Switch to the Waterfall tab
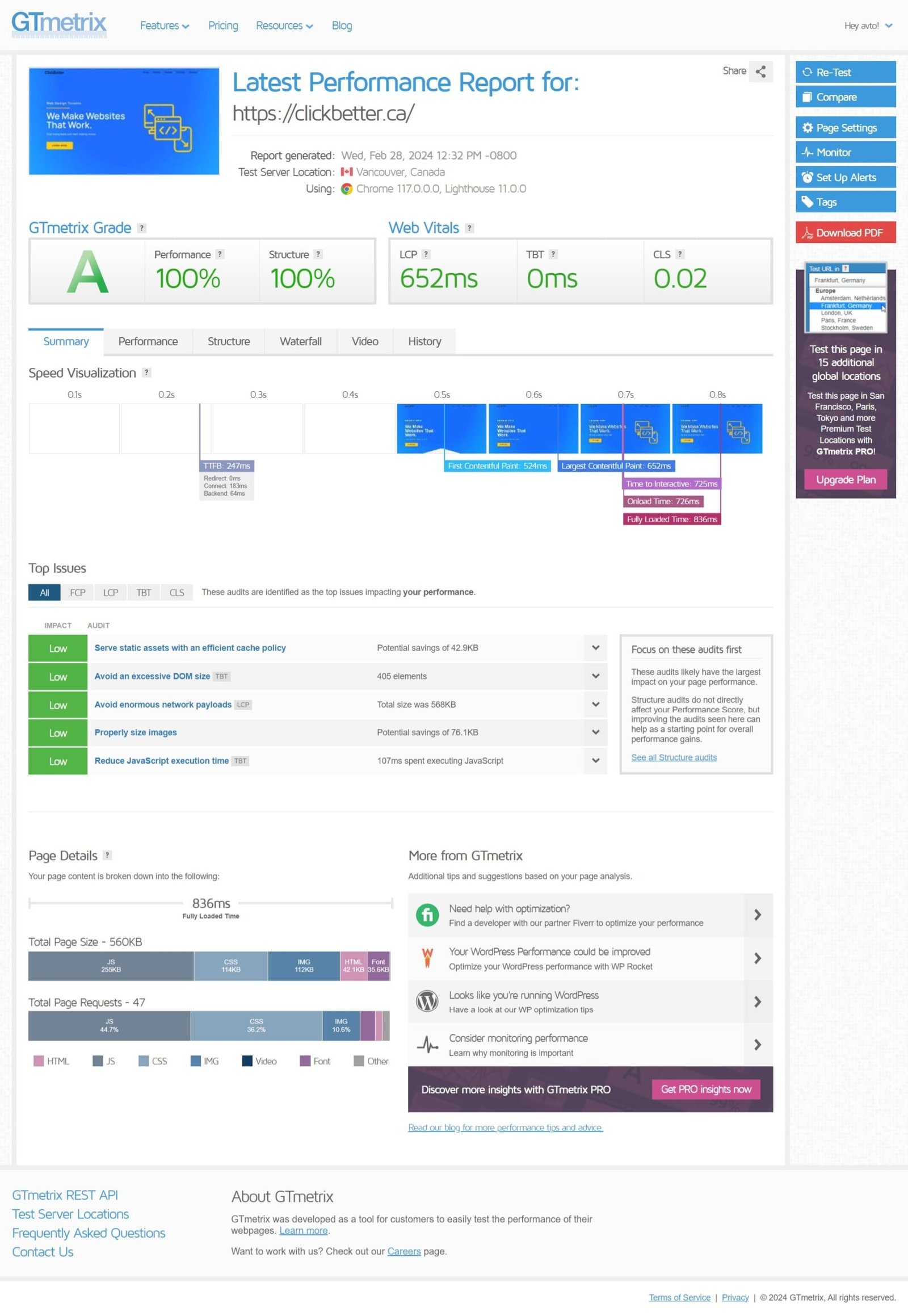 300,342
